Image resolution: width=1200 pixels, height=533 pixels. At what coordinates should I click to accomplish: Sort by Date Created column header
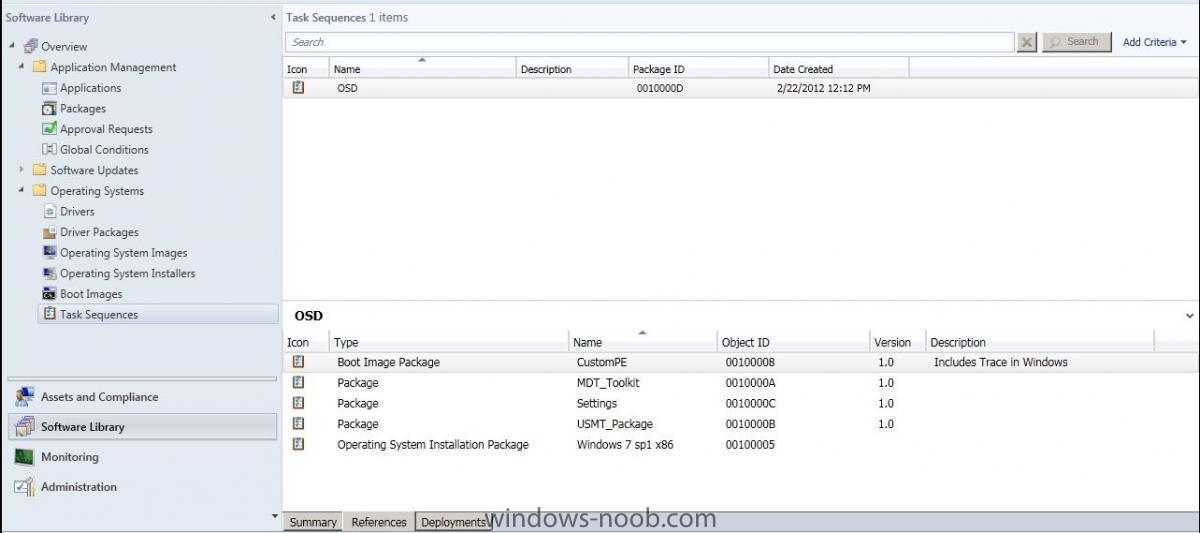(x=838, y=69)
